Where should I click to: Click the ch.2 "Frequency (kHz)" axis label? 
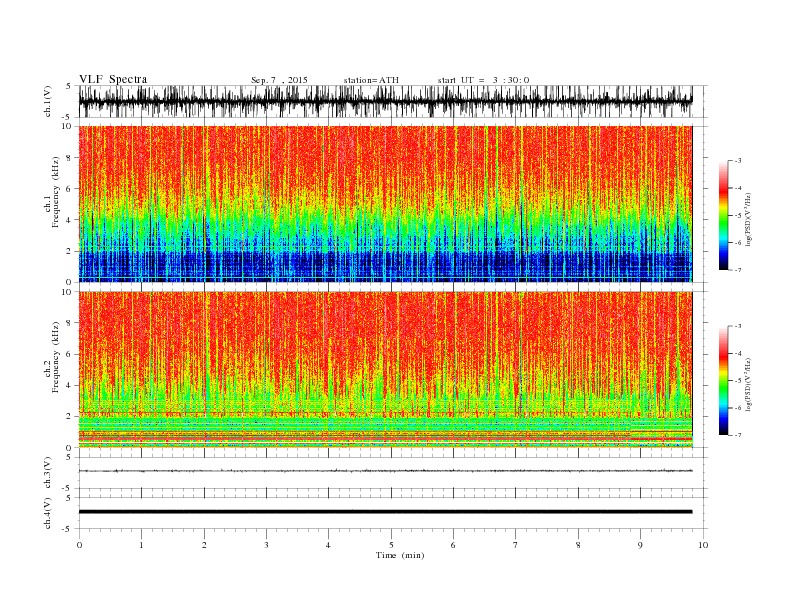pos(56,357)
